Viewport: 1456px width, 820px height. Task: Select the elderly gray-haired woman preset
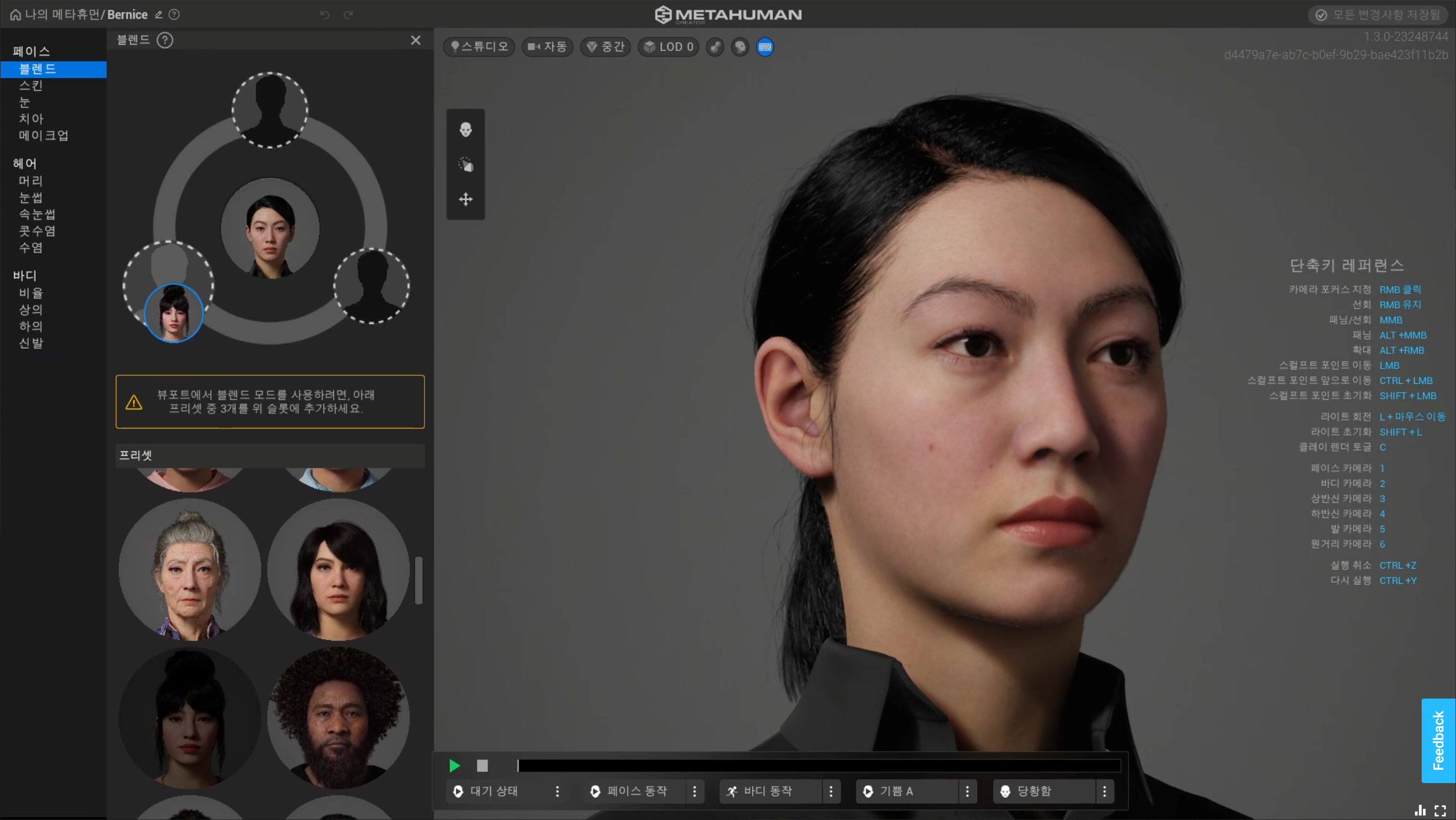tap(190, 569)
